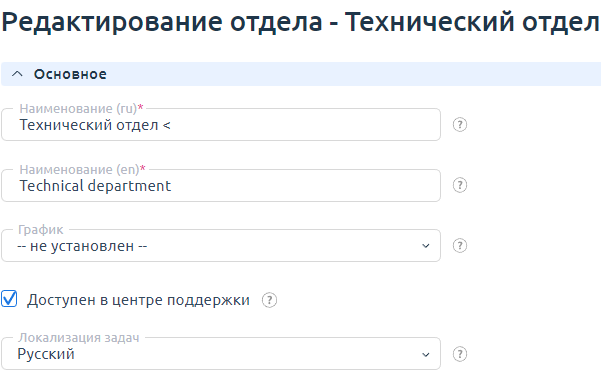
Task: Collapse section using chevron icon before Основное
Action: (17, 74)
